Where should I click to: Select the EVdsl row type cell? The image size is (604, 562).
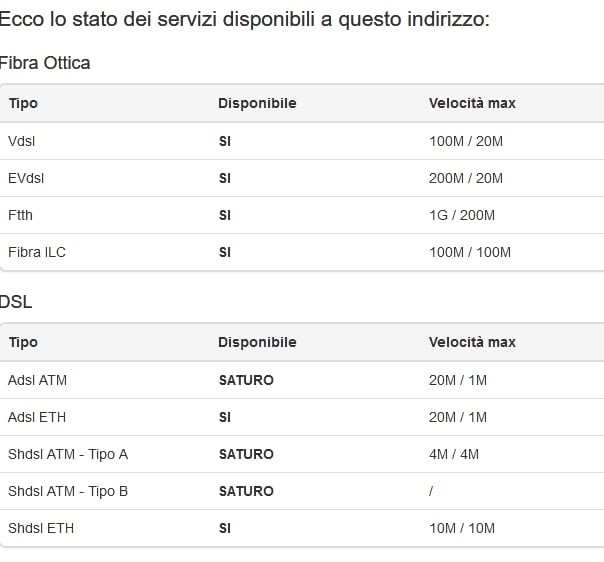click(x=26, y=178)
